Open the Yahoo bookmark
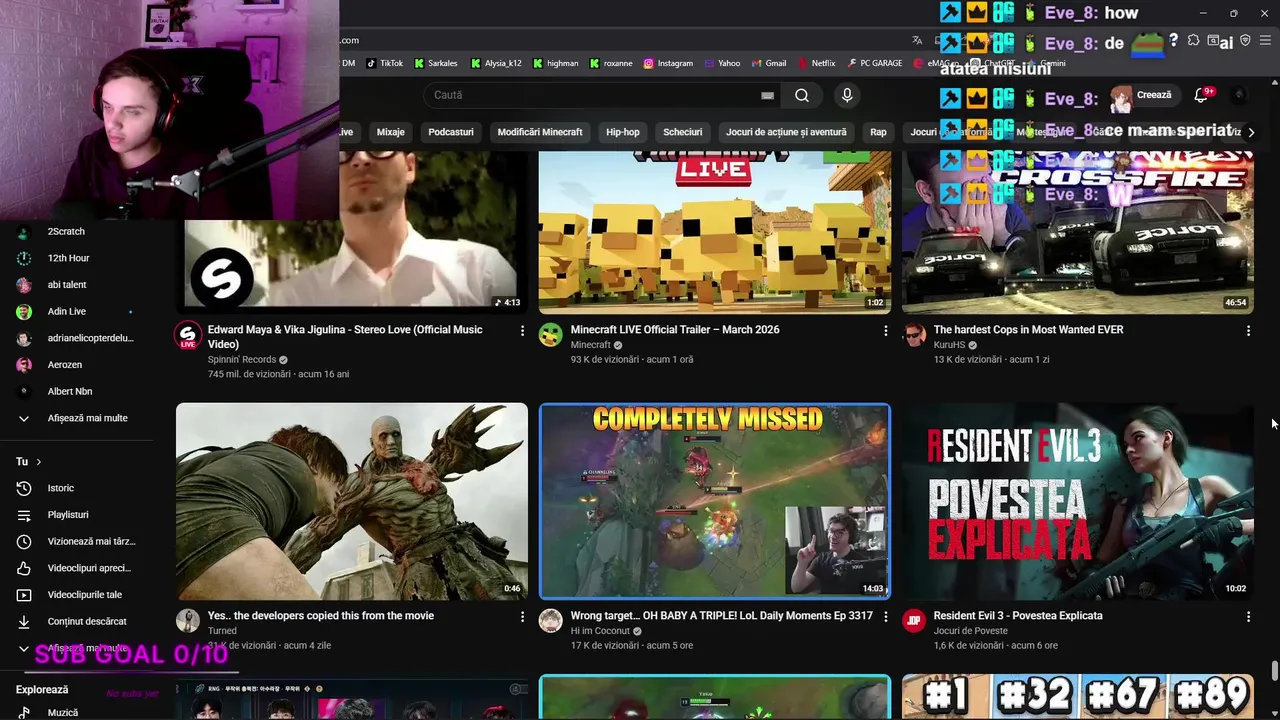Screen dimensions: 1280x720 tap(722, 63)
